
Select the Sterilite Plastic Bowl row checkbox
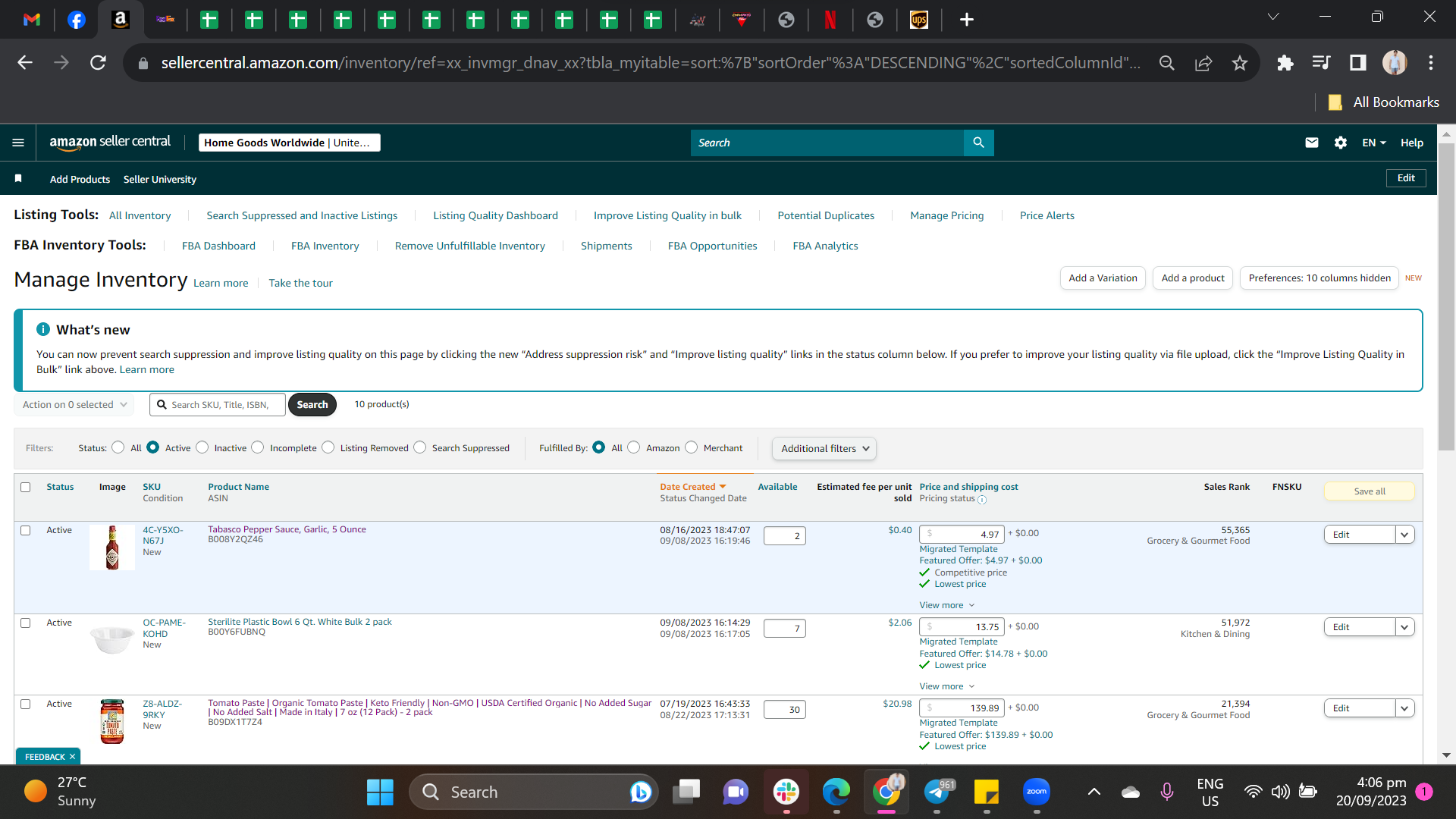[x=26, y=623]
